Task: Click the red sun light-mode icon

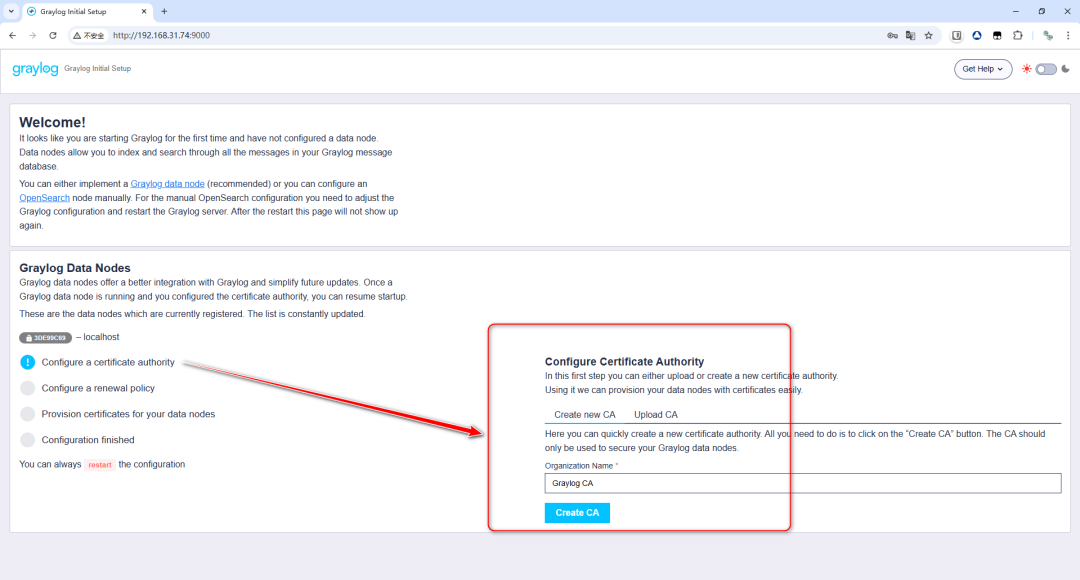Action: 1026,69
